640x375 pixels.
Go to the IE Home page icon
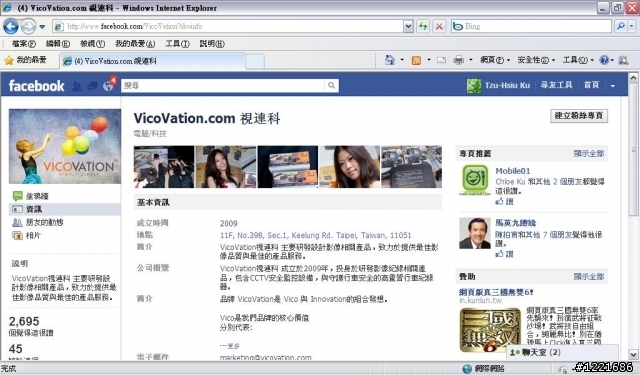pos(390,60)
